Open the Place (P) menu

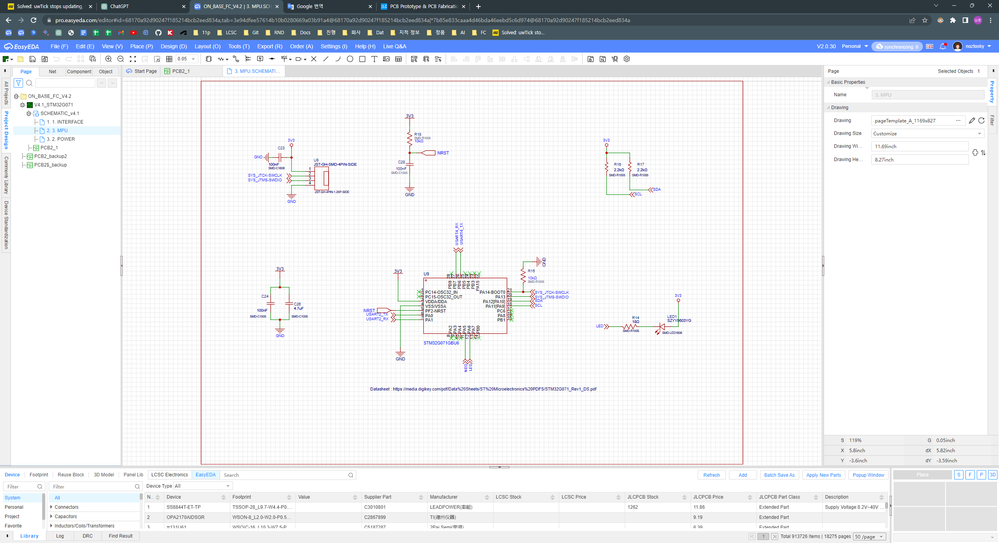(141, 47)
